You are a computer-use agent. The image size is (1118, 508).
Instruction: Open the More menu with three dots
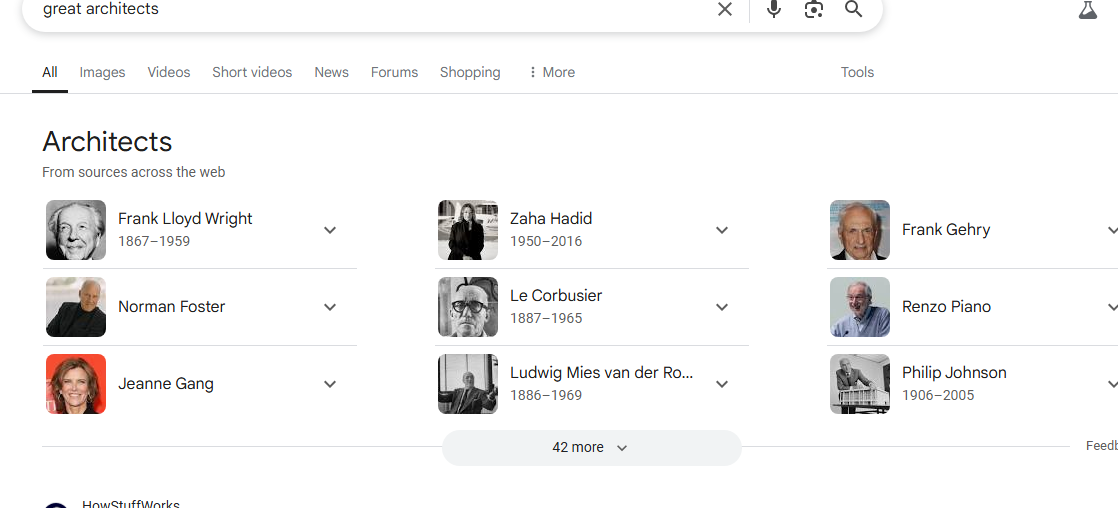pyautogui.click(x=550, y=72)
